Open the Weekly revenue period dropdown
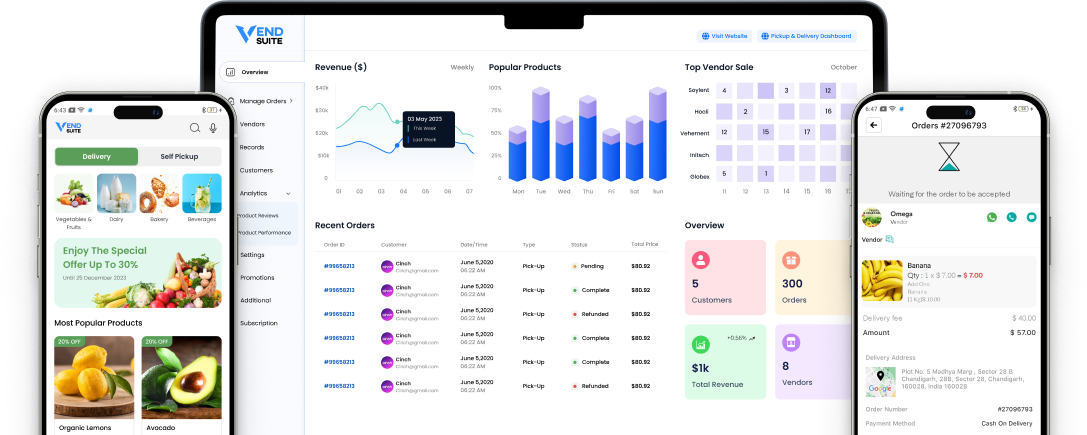The image size is (1087, 435). (462, 67)
